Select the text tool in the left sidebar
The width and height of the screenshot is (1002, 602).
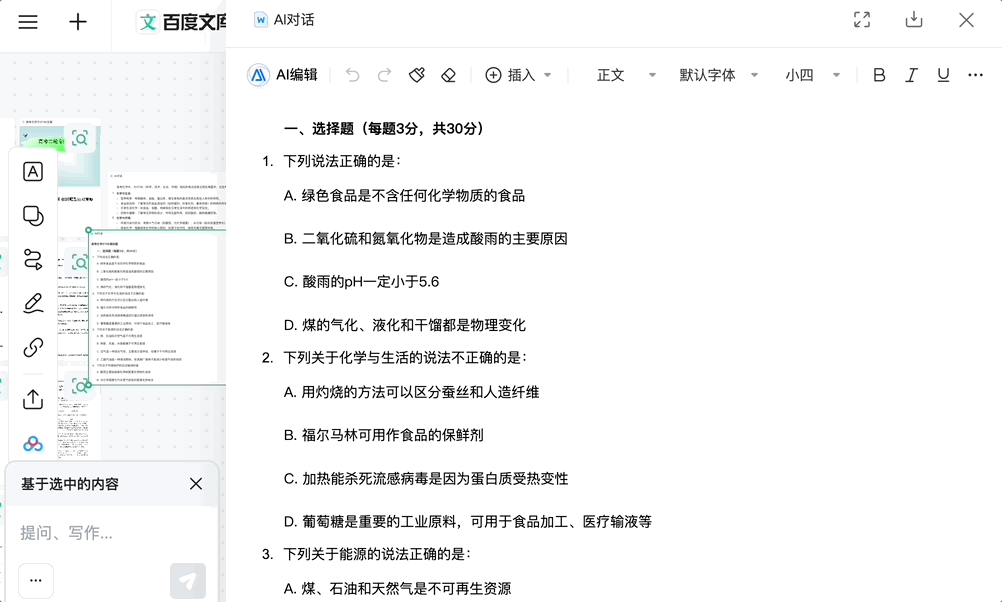point(31,171)
